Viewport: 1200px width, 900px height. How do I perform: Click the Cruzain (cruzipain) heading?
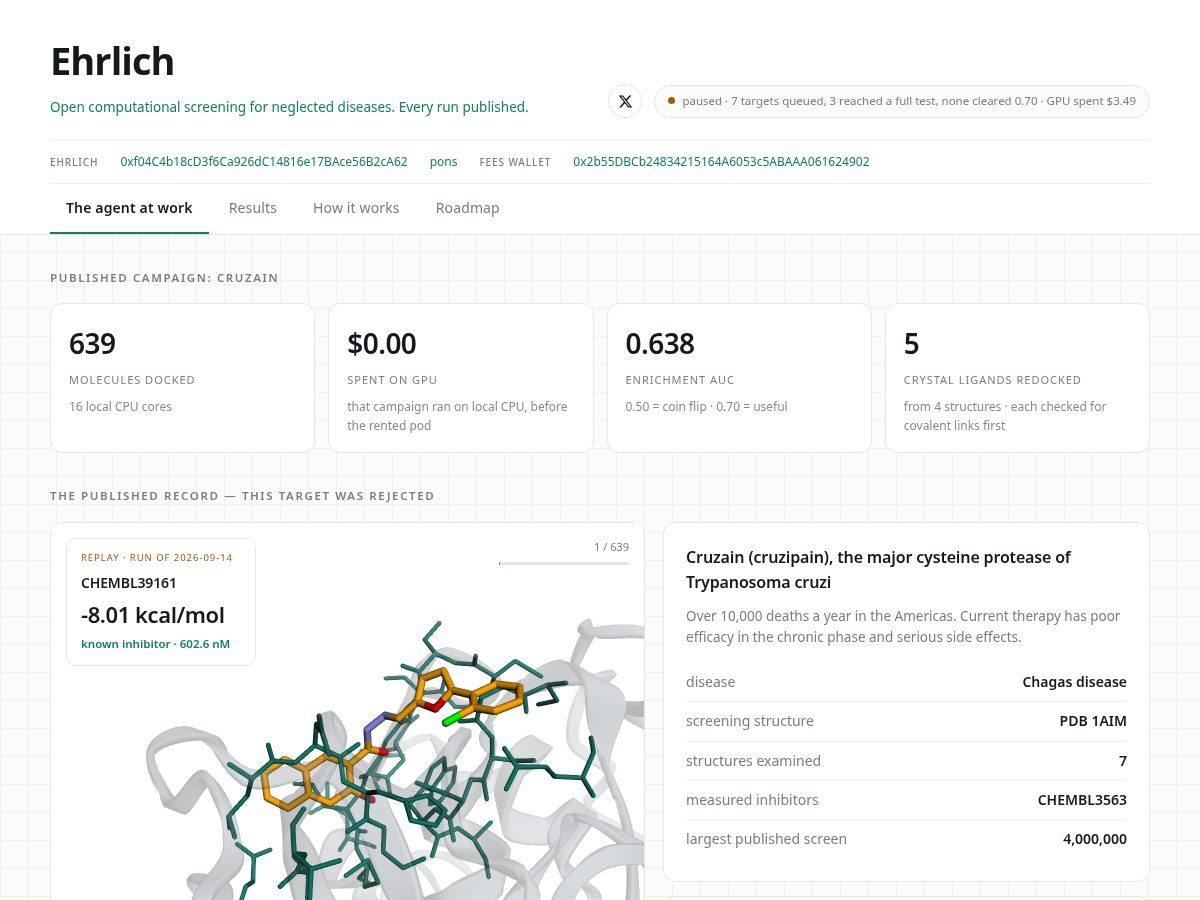tap(878, 569)
